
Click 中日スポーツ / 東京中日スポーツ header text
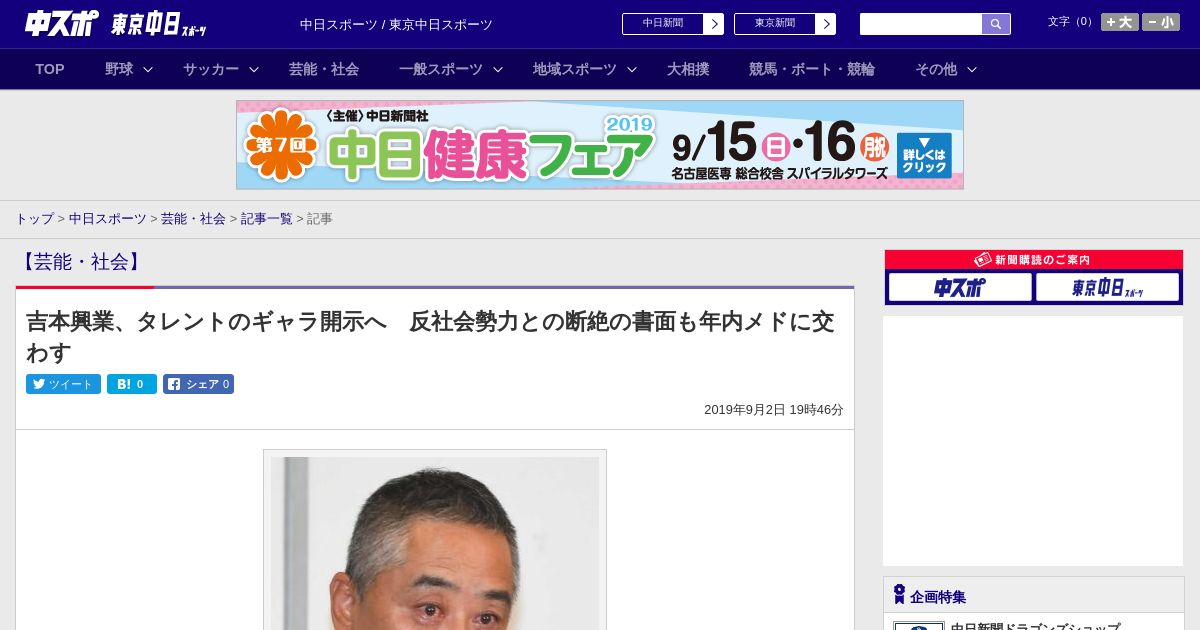[396, 25]
